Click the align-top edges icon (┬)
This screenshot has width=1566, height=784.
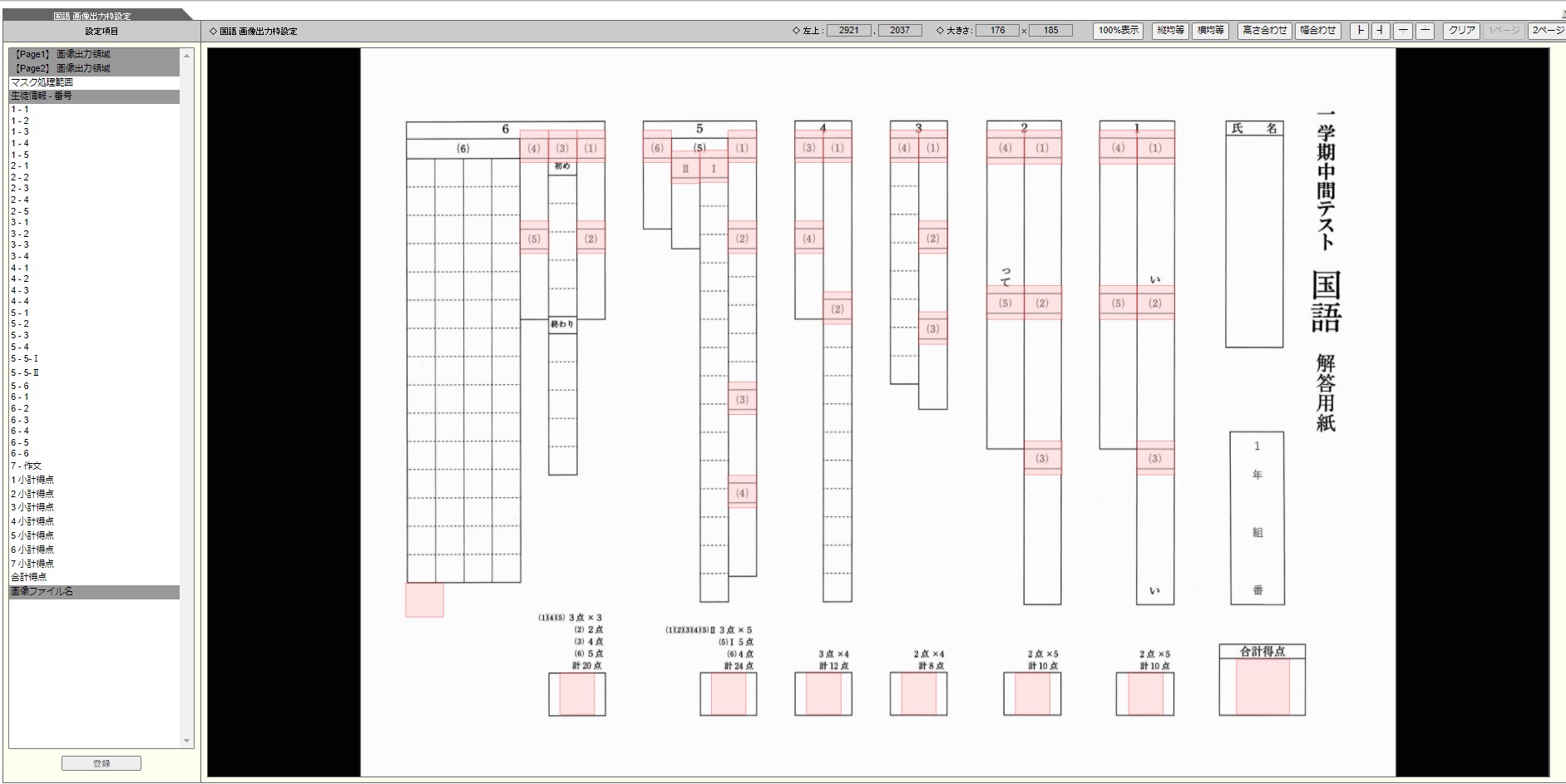1403,31
